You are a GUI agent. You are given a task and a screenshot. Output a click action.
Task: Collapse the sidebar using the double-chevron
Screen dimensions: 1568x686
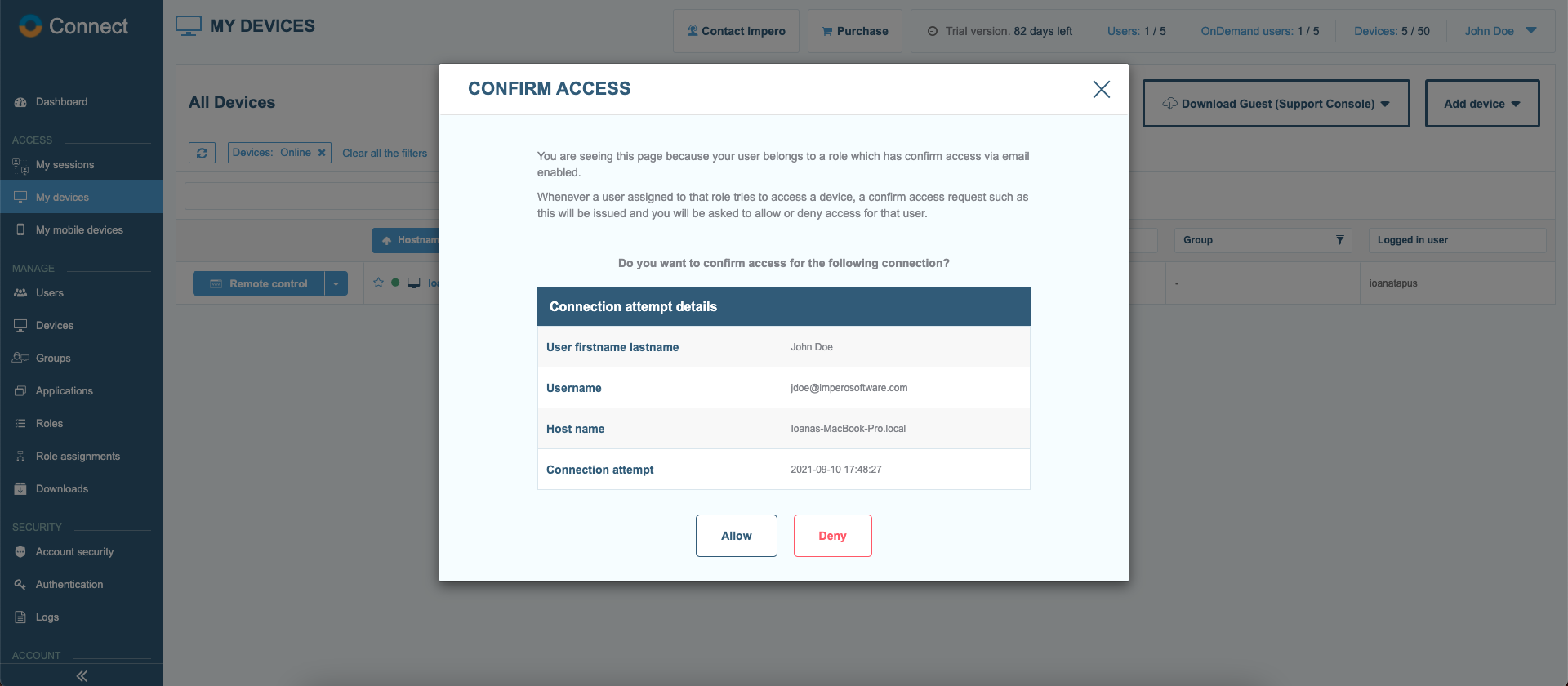(x=81, y=675)
